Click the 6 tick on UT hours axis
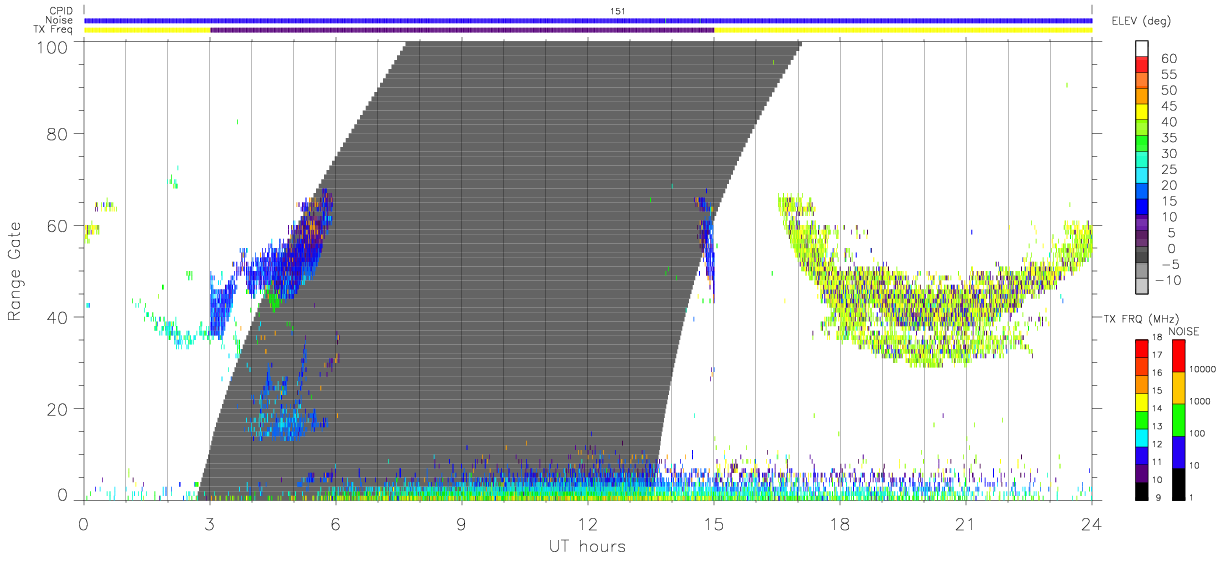The image size is (1228, 567). click(336, 522)
